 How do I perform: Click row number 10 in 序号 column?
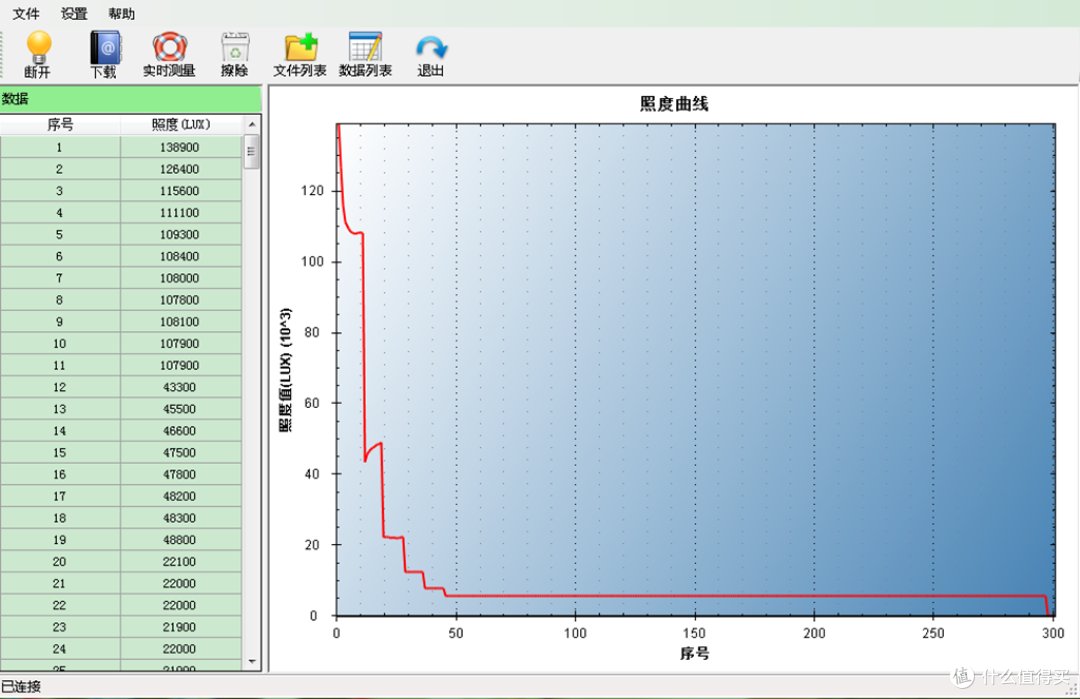(x=60, y=344)
